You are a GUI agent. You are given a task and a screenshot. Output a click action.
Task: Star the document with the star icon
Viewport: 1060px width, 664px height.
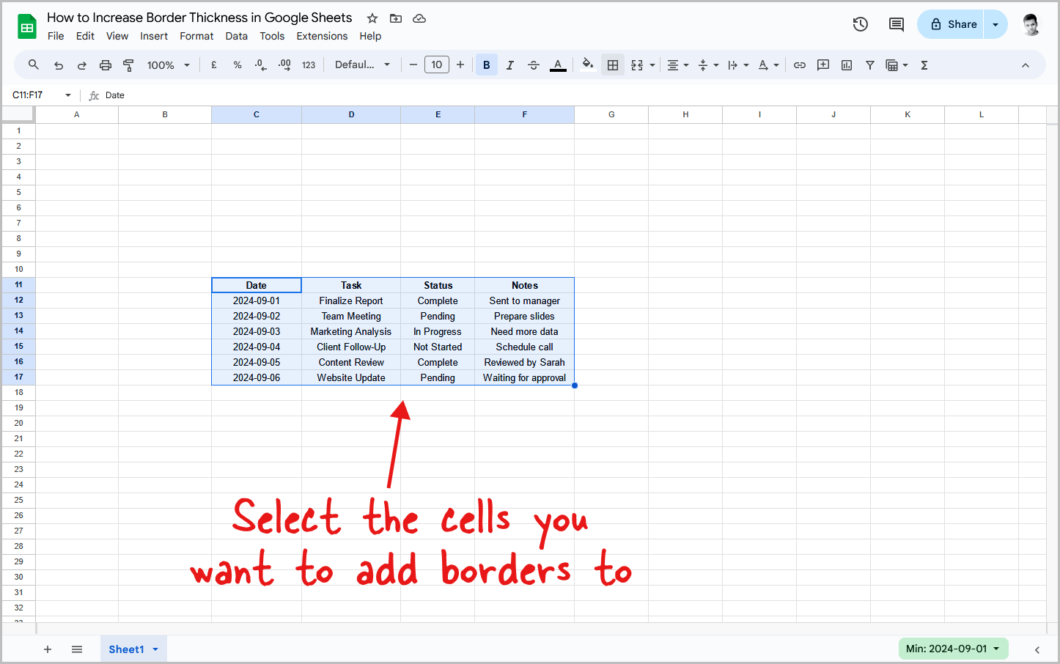point(372,18)
